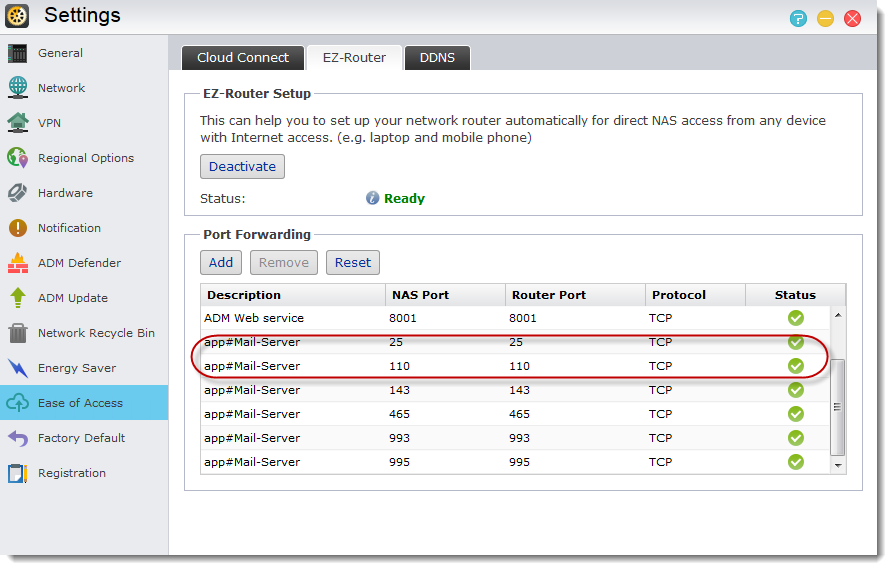Sort by the Router Port column header
This screenshot has width=892, height=570.
pos(575,295)
